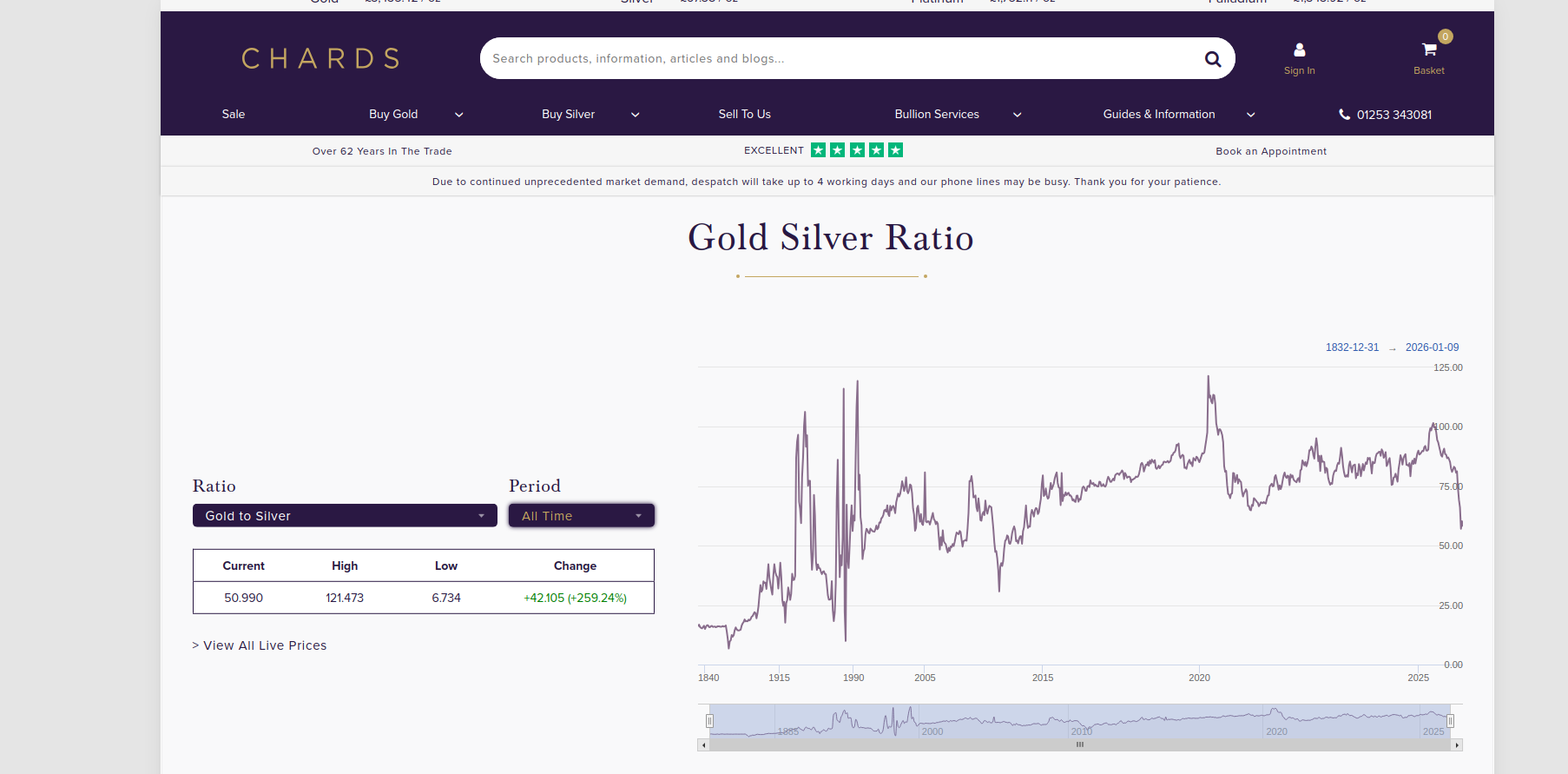Open the Sale menu item
This screenshot has height=774, width=1568.
click(x=233, y=115)
